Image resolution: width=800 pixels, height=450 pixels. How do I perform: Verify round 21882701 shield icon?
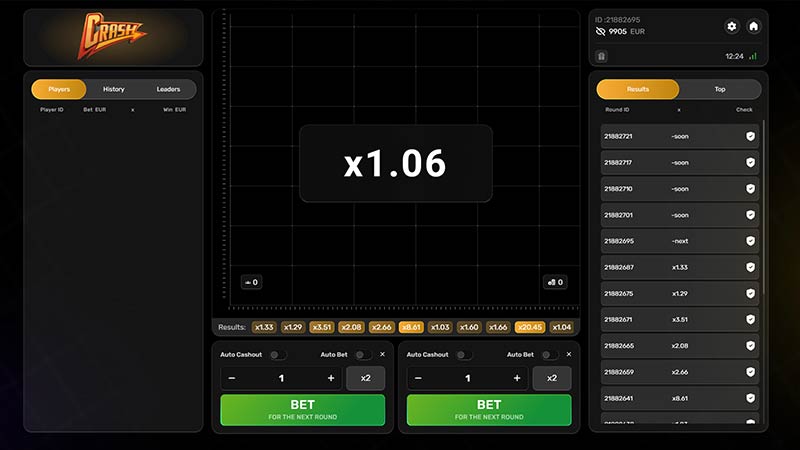coord(751,215)
